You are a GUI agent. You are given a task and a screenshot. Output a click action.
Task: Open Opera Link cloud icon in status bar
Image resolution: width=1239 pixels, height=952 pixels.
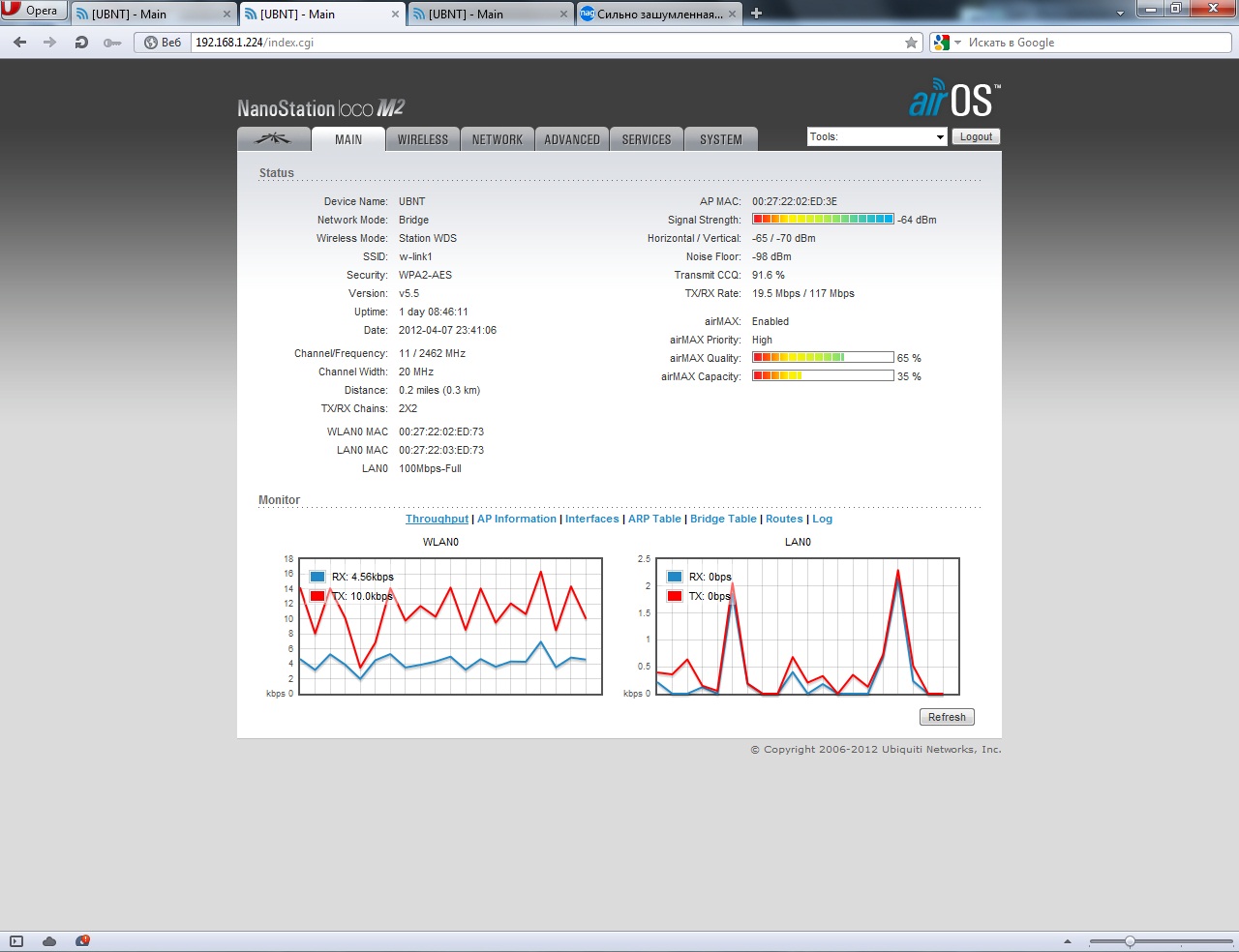[x=49, y=940]
